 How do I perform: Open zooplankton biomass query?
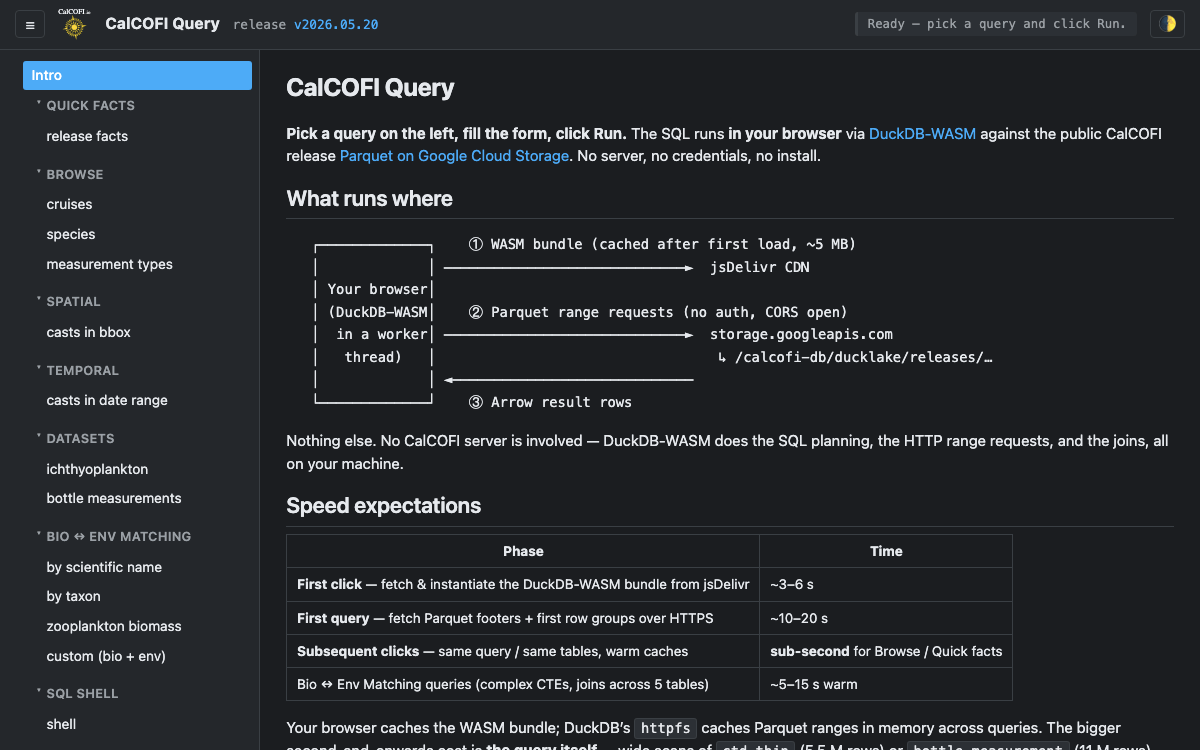coord(114,626)
